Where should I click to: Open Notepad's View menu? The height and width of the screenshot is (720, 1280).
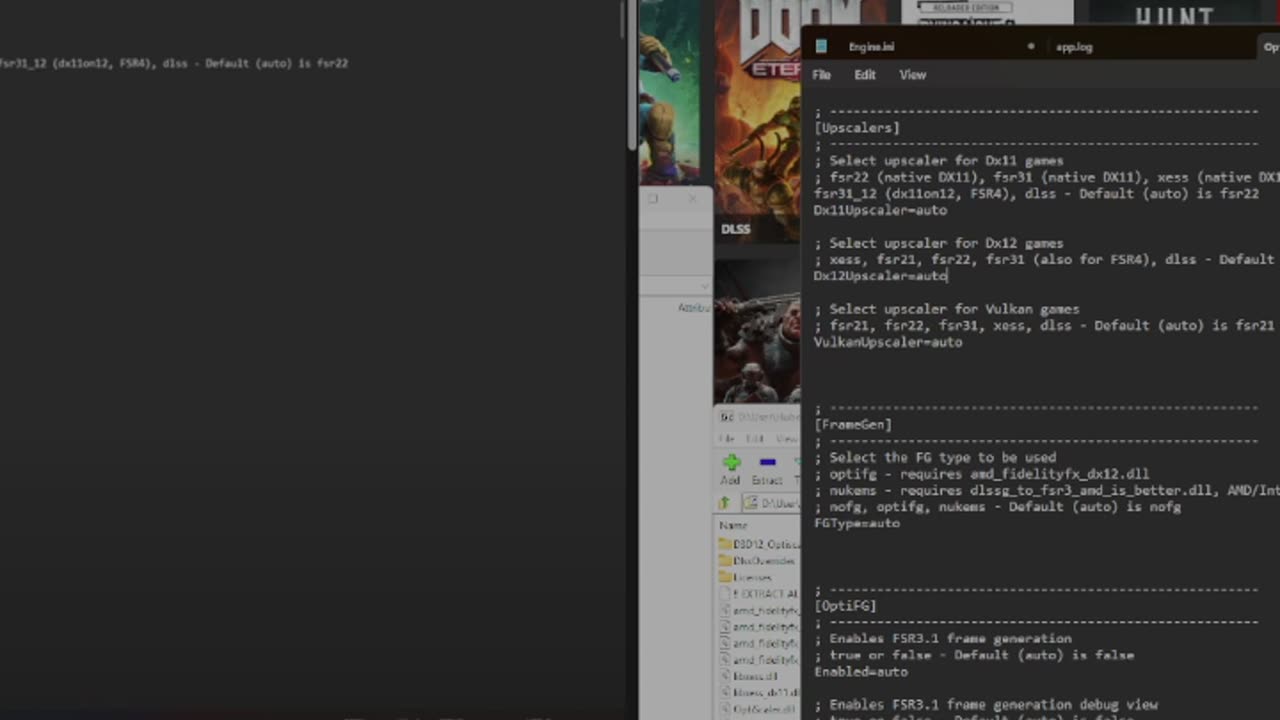point(912,75)
